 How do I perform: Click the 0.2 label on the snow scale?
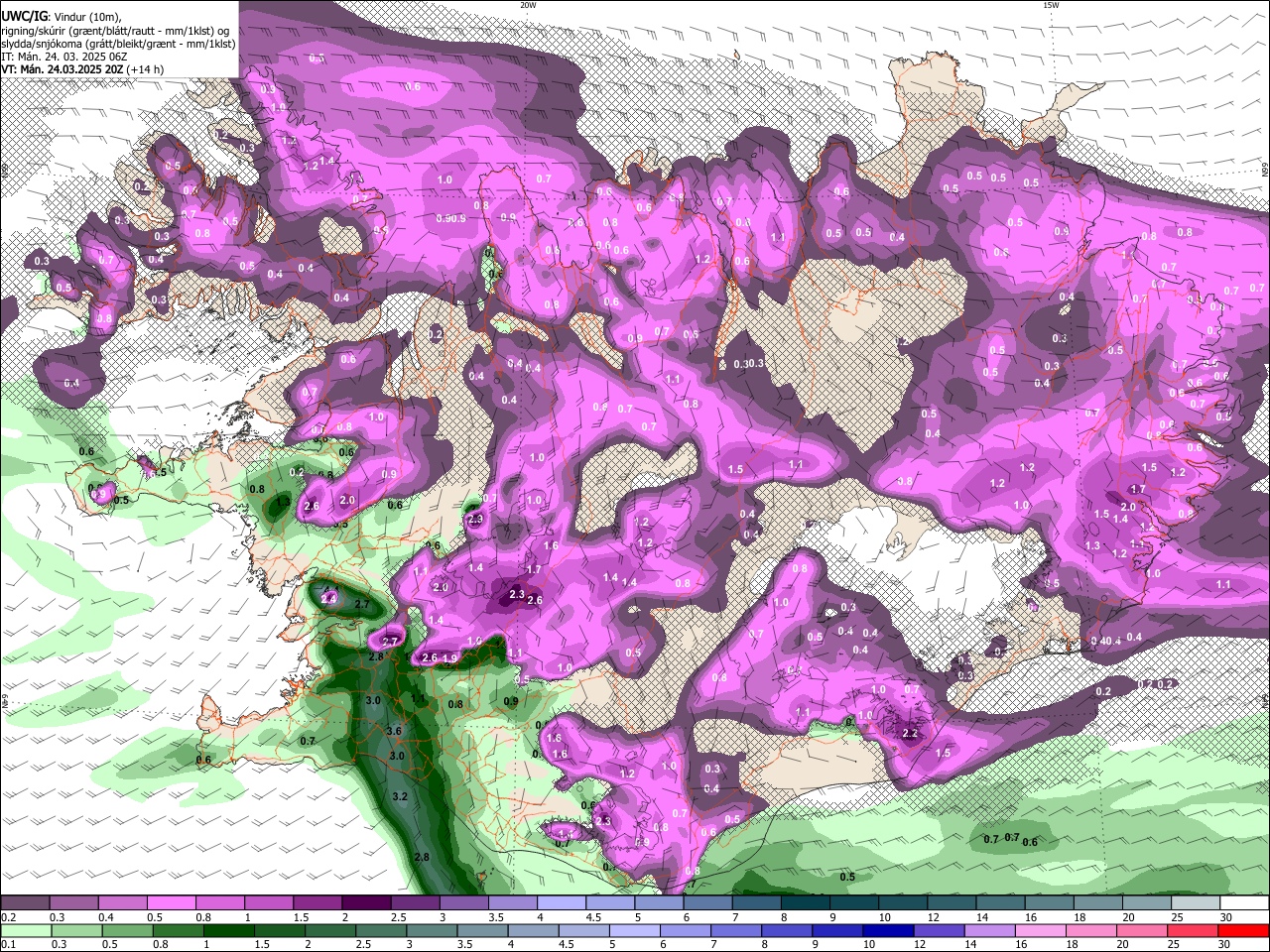pos(8,917)
